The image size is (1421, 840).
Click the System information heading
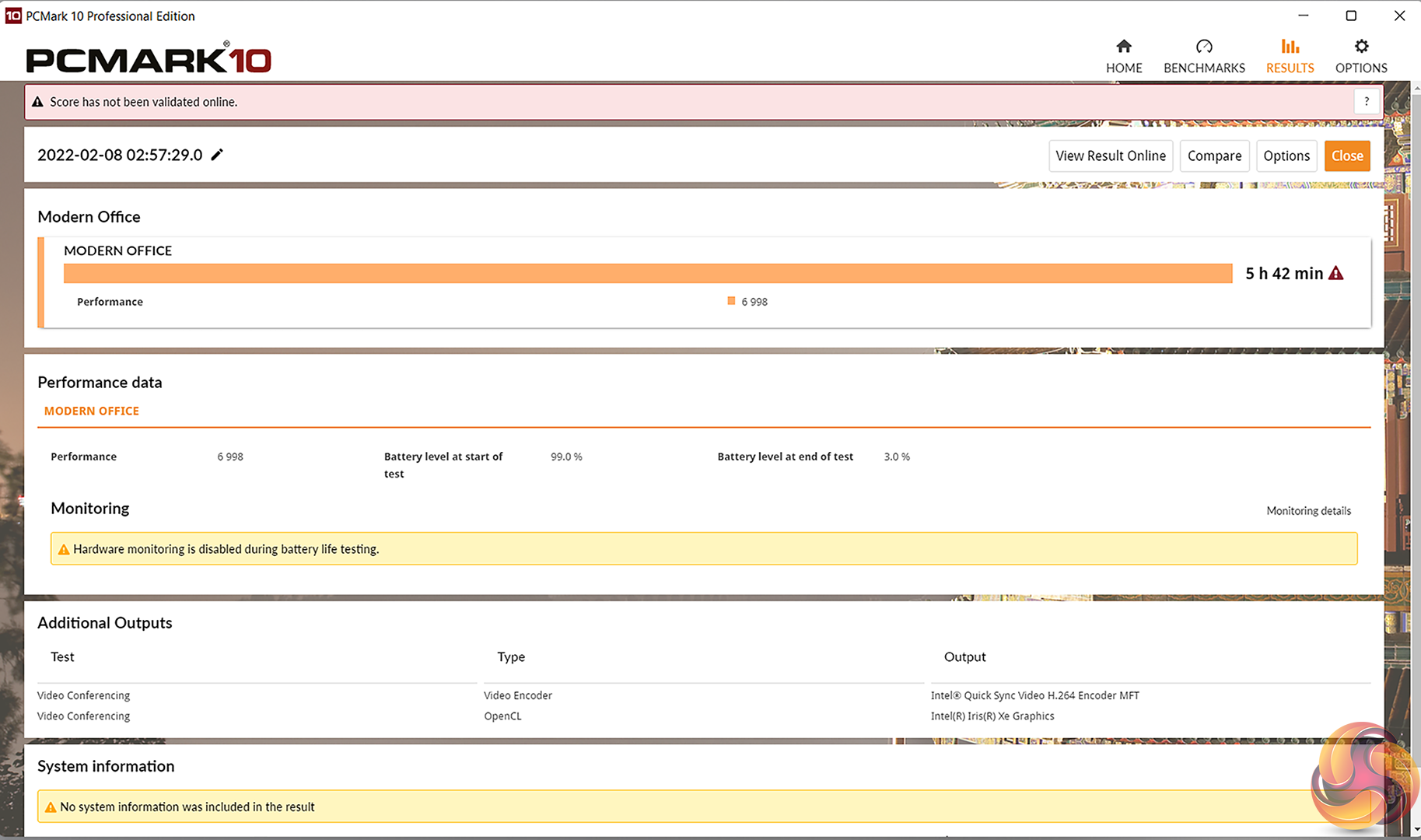coord(106,766)
